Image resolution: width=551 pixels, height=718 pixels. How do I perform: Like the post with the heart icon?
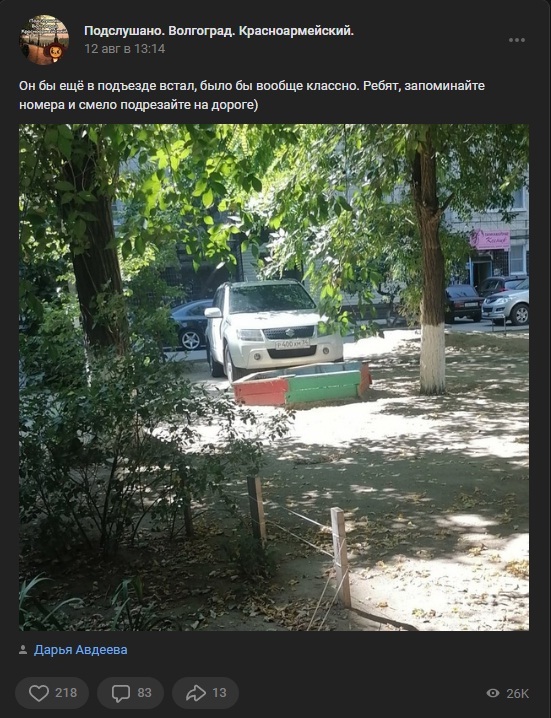(x=39, y=693)
